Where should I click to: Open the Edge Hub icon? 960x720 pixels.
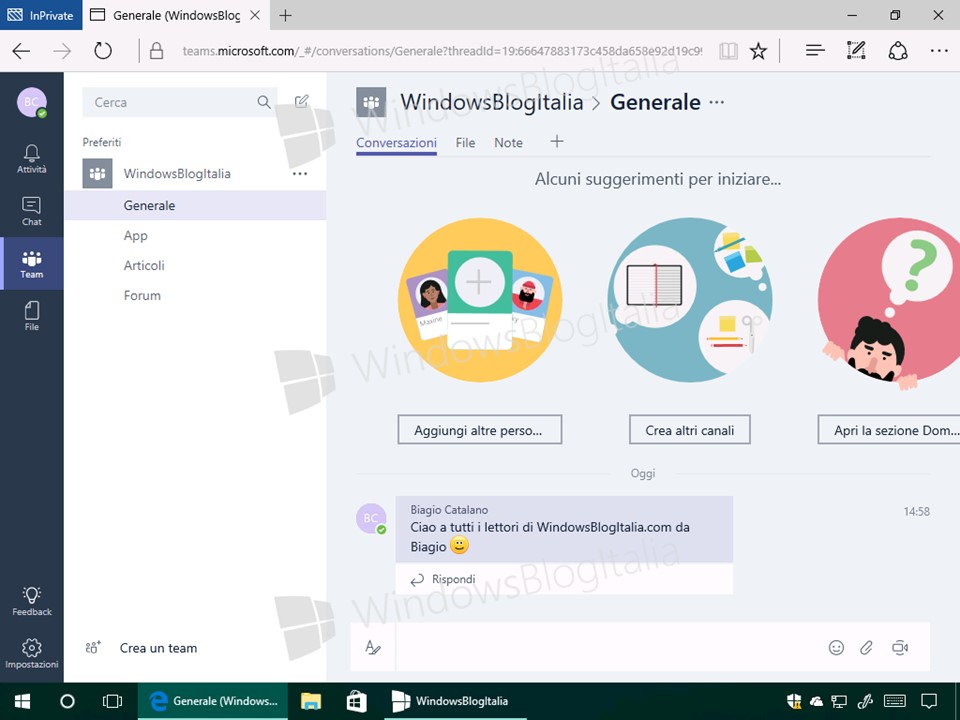coord(815,51)
